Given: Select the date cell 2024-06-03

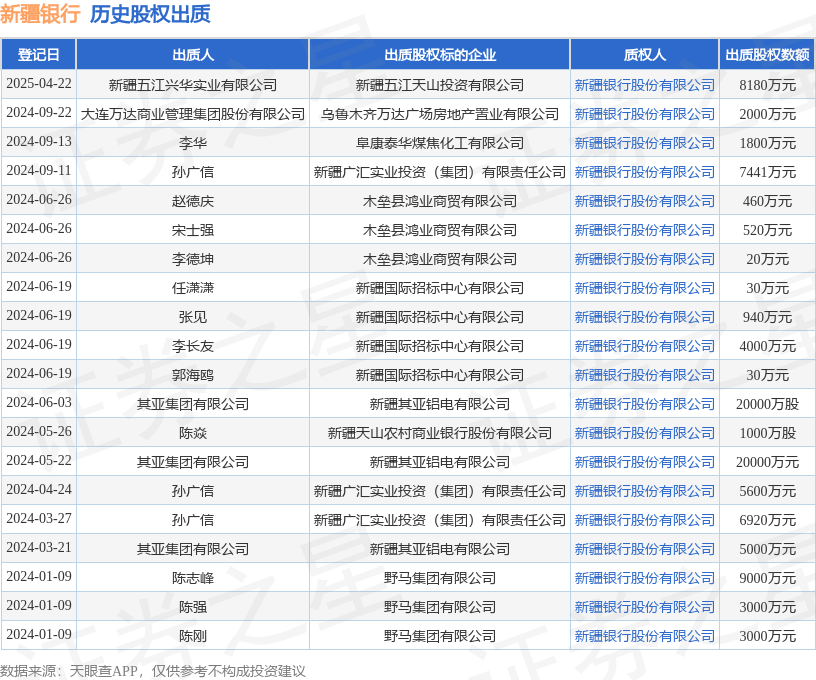Looking at the screenshot, I should pyautogui.click(x=39, y=403).
